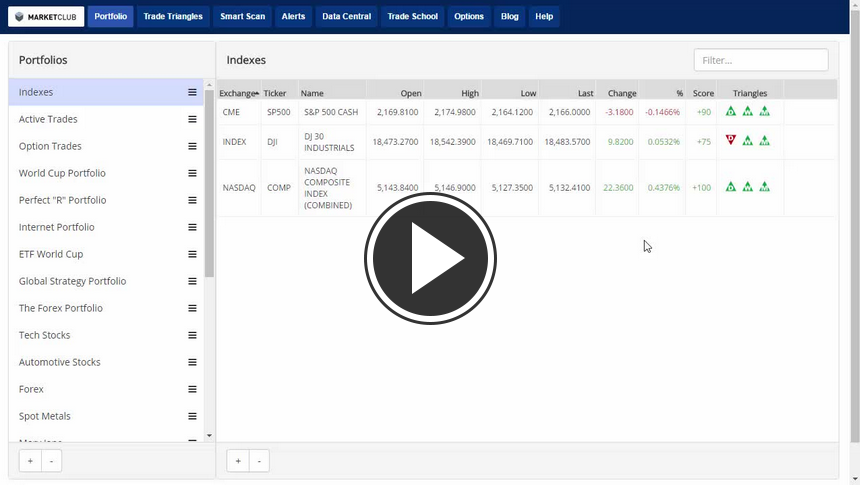Click the DJI weekly green triangle
The height and width of the screenshot is (485, 860).
748,141
